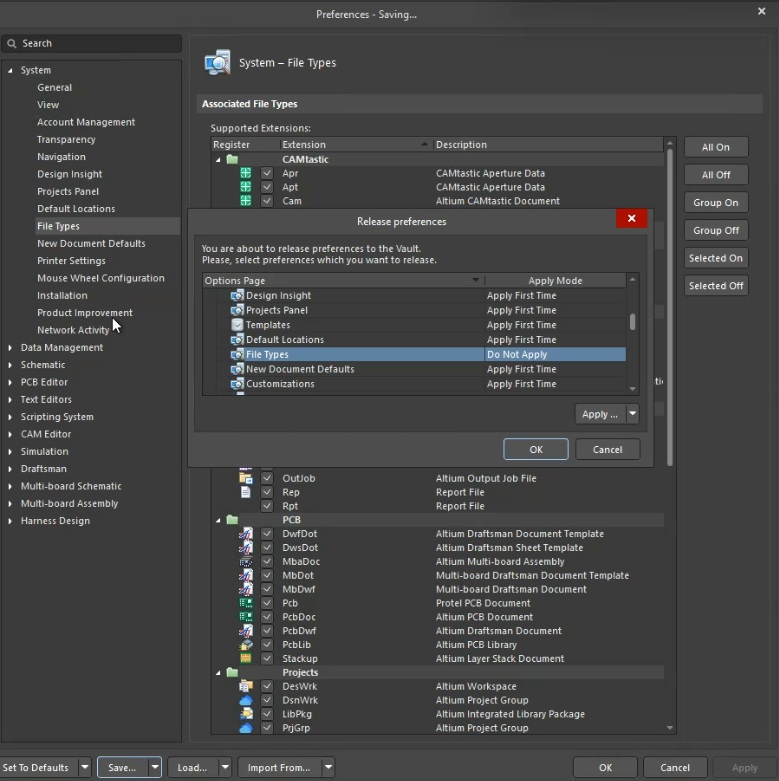Viewport: 779px width, 781px height.
Task: Click the Search input field
Action: [x=92, y=43]
